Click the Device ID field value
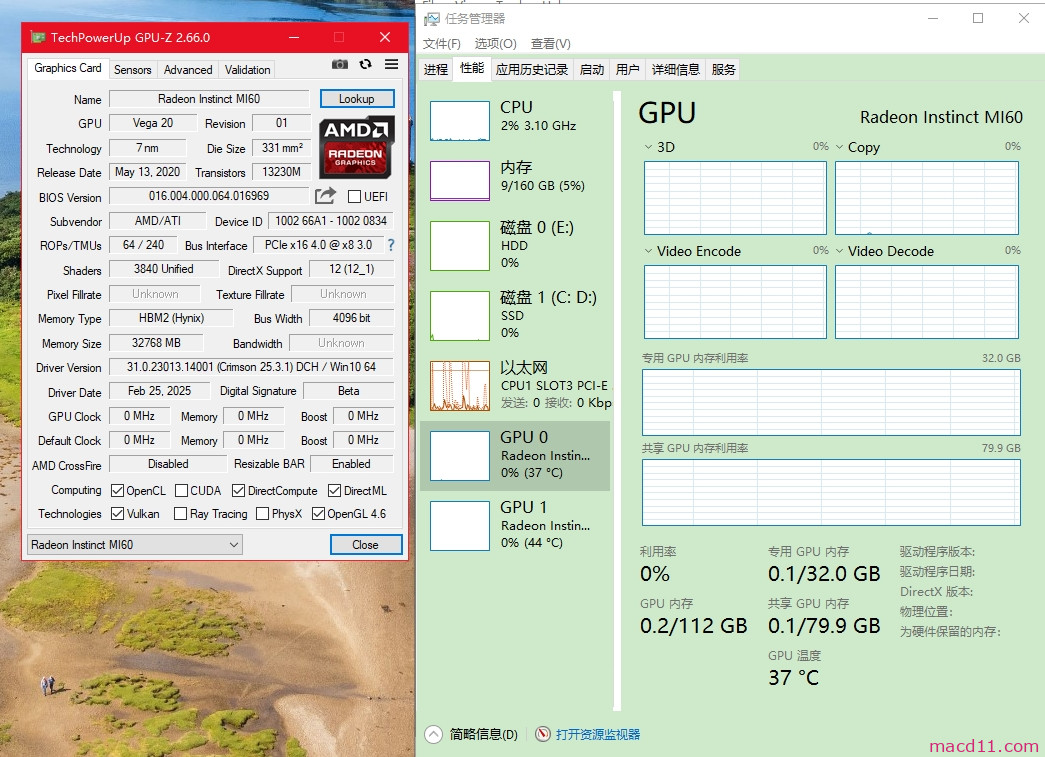 click(331, 221)
